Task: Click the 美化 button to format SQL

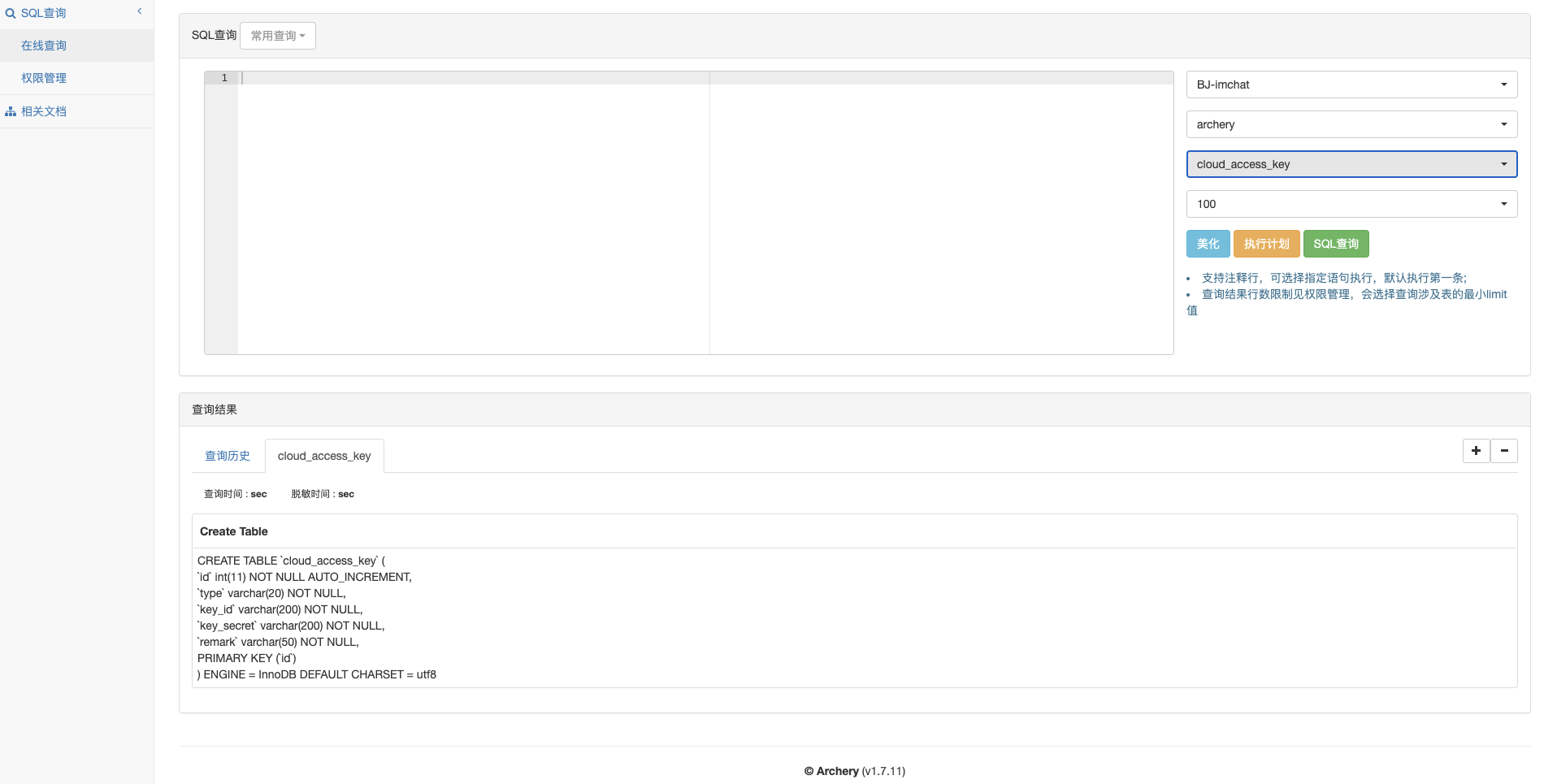Action: click(1208, 243)
